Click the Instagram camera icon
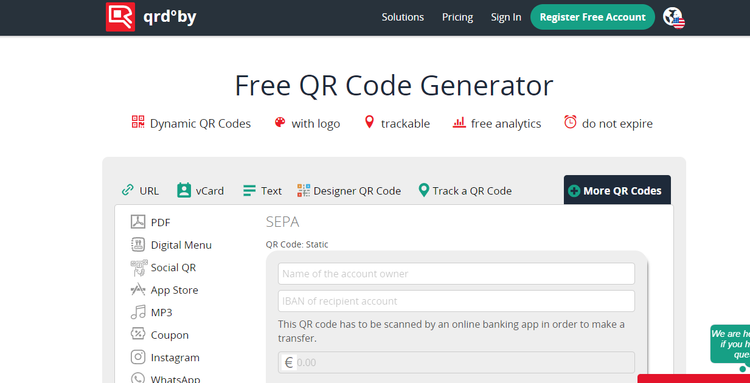Screen dimensions: 750x383 pos(138,357)
